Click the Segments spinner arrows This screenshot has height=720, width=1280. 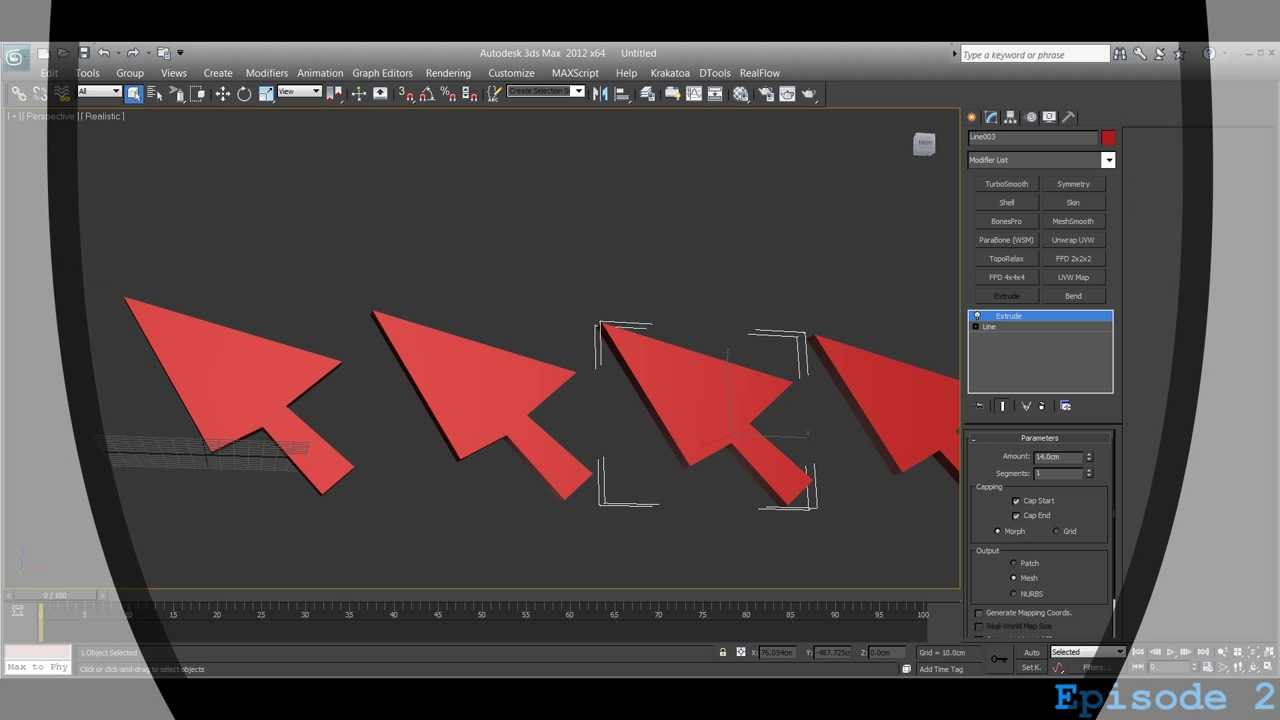point(1089,473)
